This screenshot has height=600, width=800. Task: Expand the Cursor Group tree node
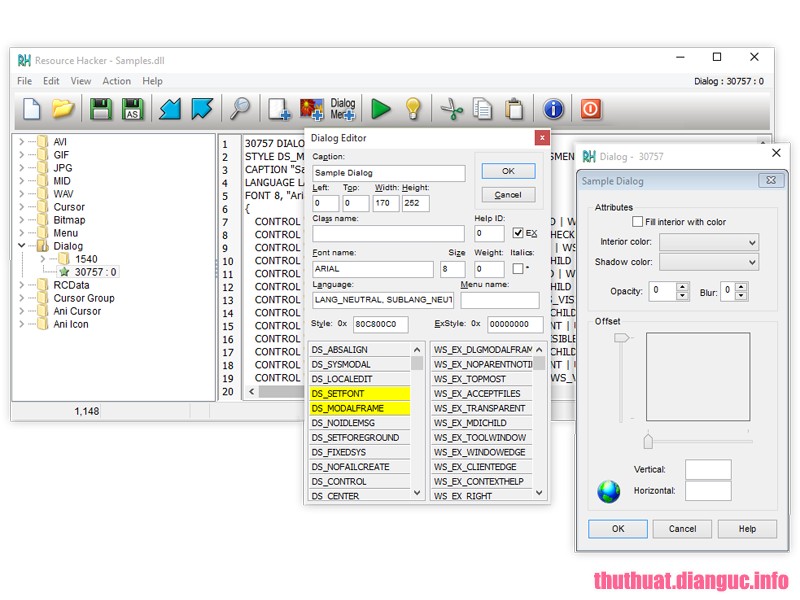[x=21, y=298]
